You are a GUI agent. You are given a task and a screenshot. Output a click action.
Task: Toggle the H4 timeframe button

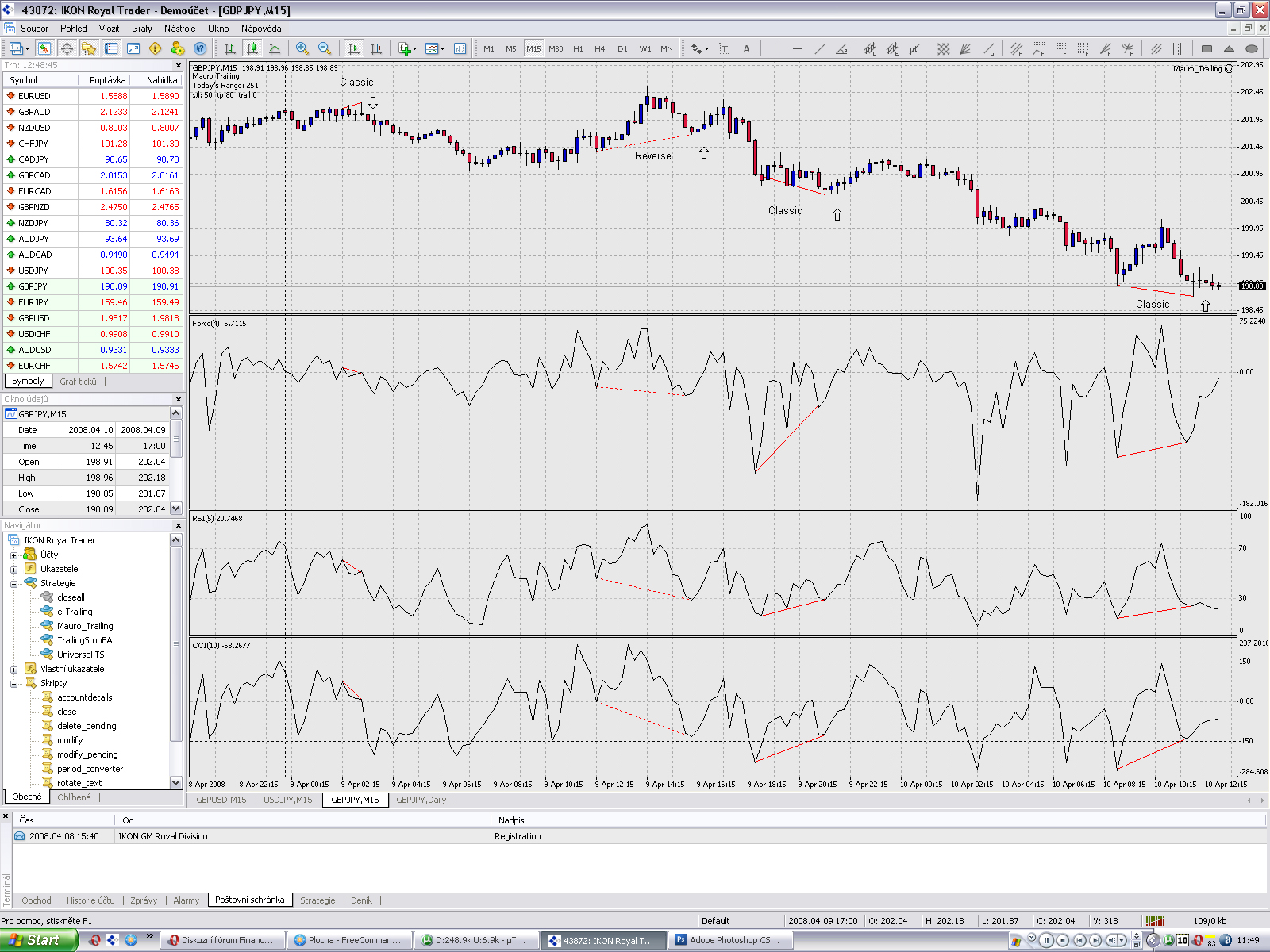coord(600,48)
